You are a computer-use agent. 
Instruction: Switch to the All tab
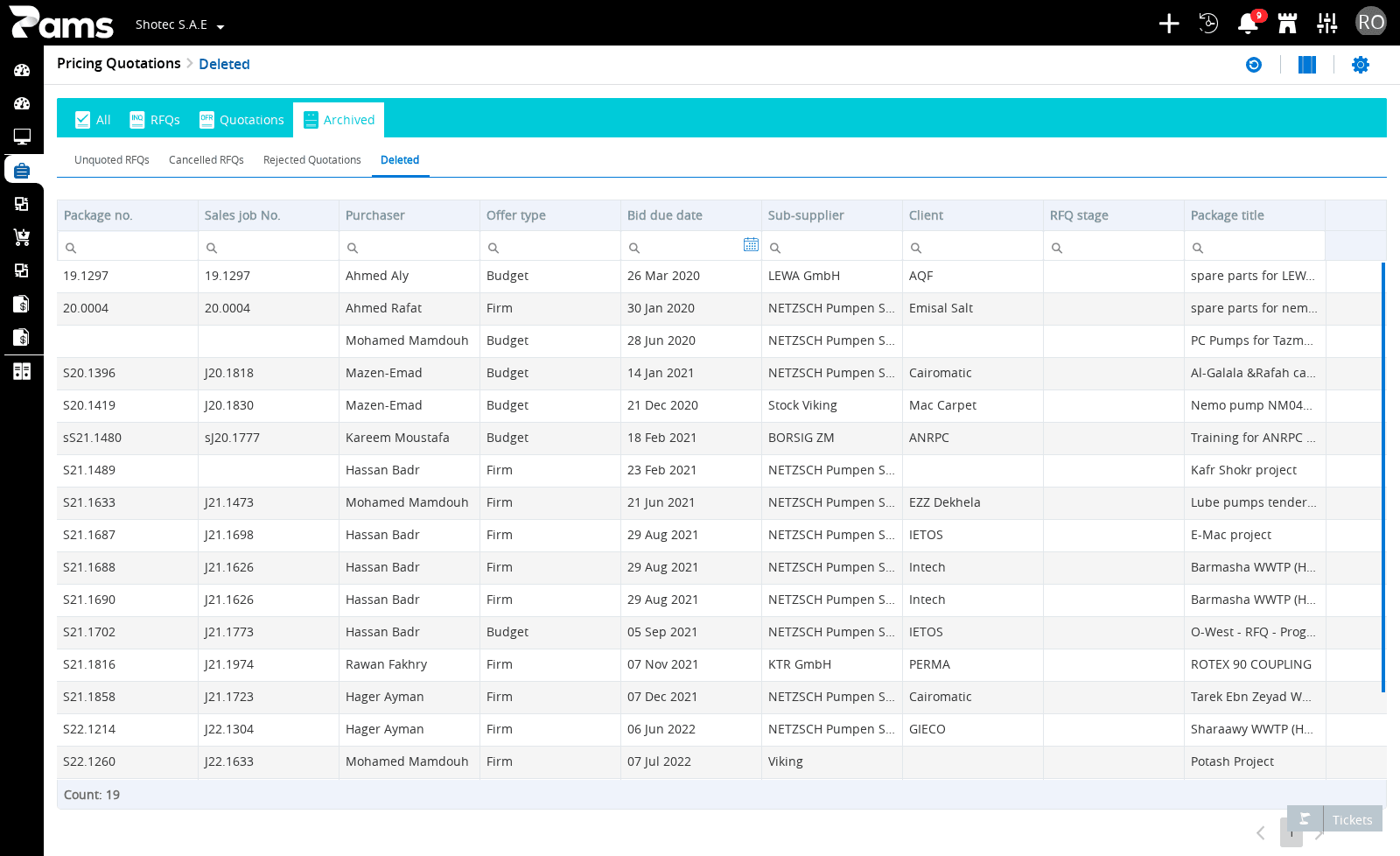93,120
